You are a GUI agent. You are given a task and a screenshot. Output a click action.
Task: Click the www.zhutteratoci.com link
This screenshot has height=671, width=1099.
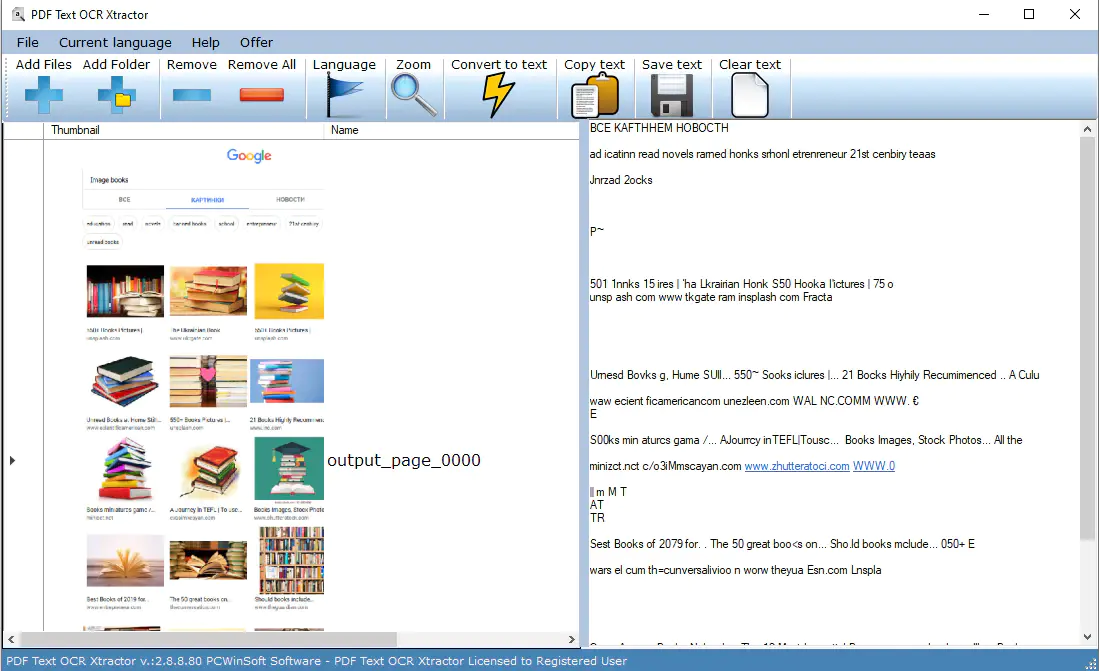tap(796, 466)
